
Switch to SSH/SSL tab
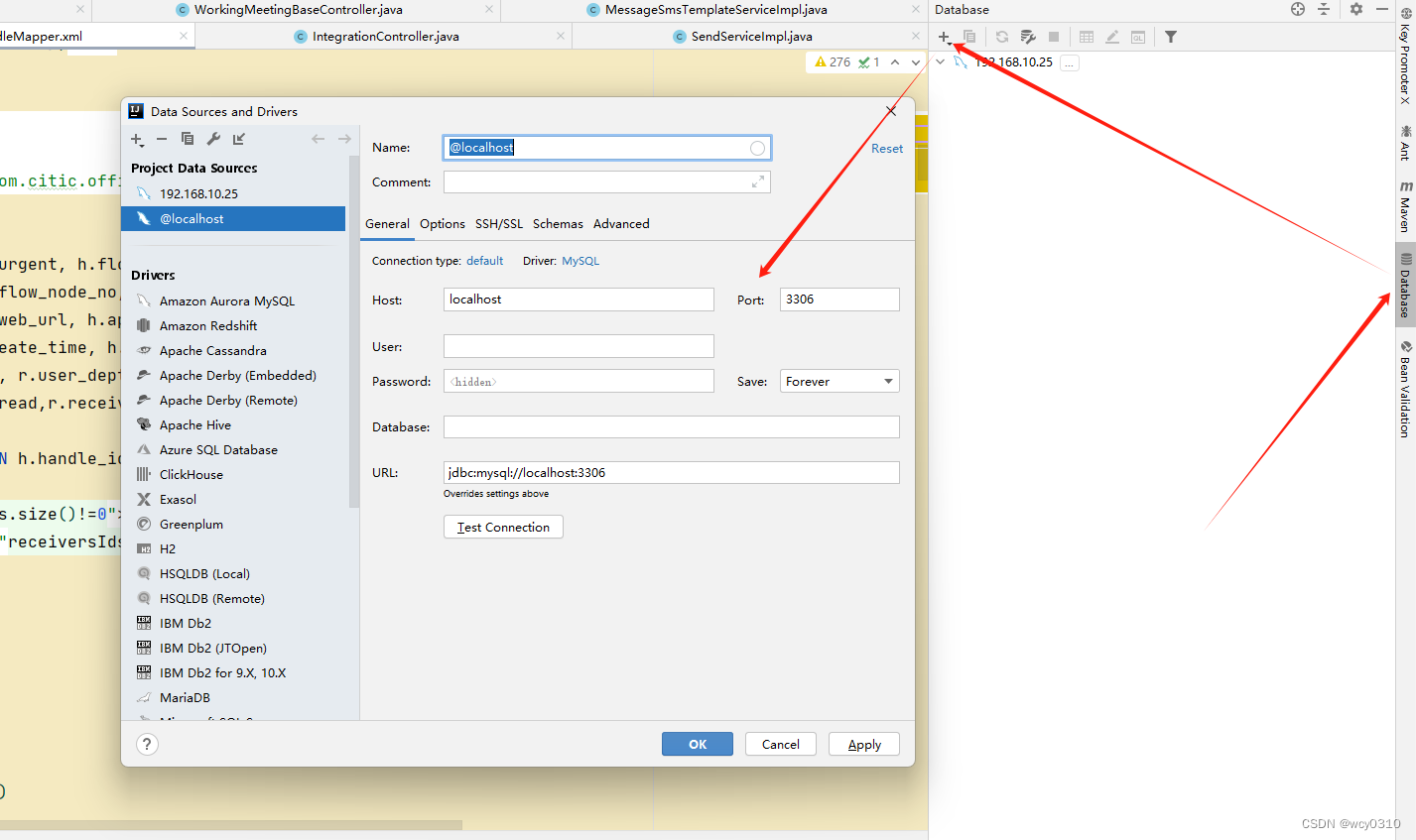coord(499,224)
